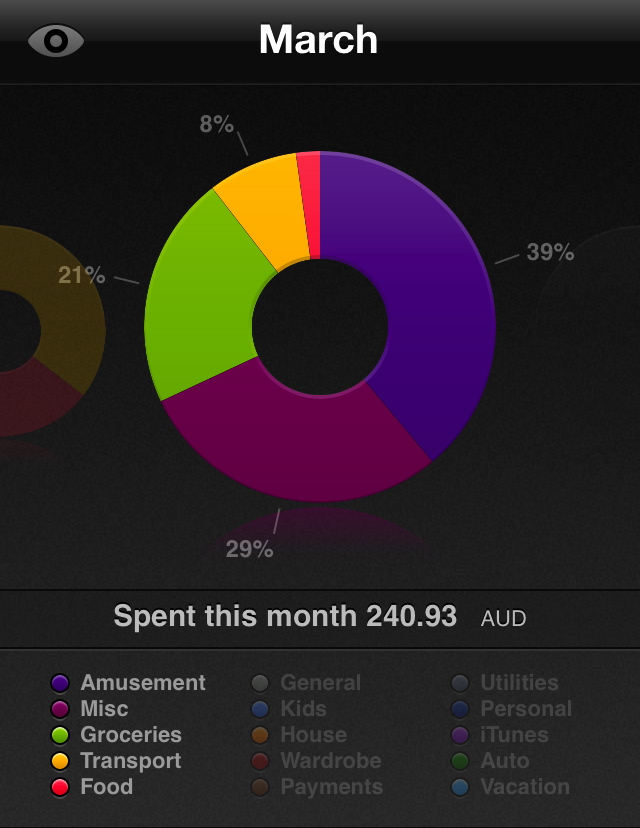640x828 pixels.
Task: Select the Vacation category dot
Action: [460, 788]
